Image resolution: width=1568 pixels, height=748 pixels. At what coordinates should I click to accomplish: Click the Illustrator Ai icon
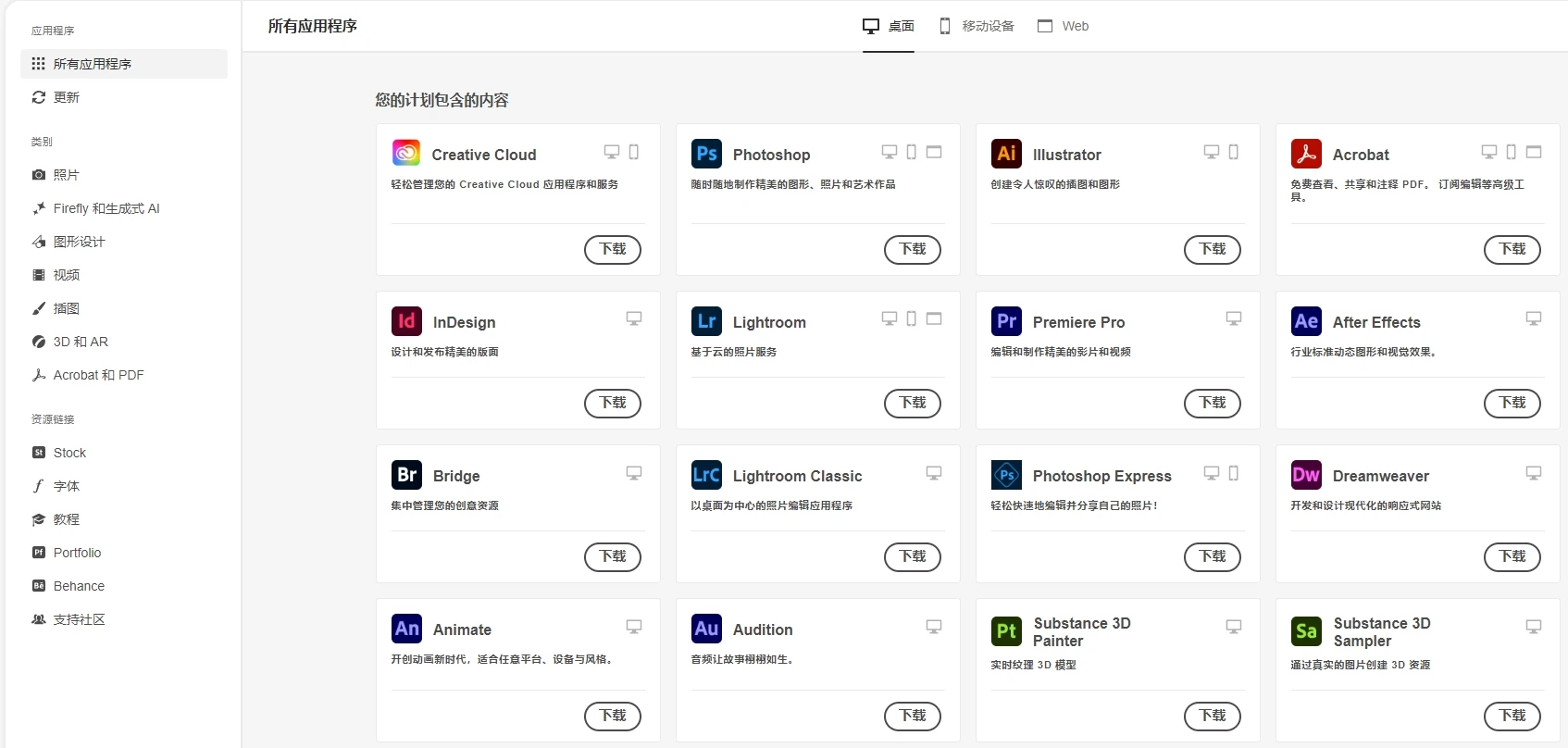(x=1006, y=153)
